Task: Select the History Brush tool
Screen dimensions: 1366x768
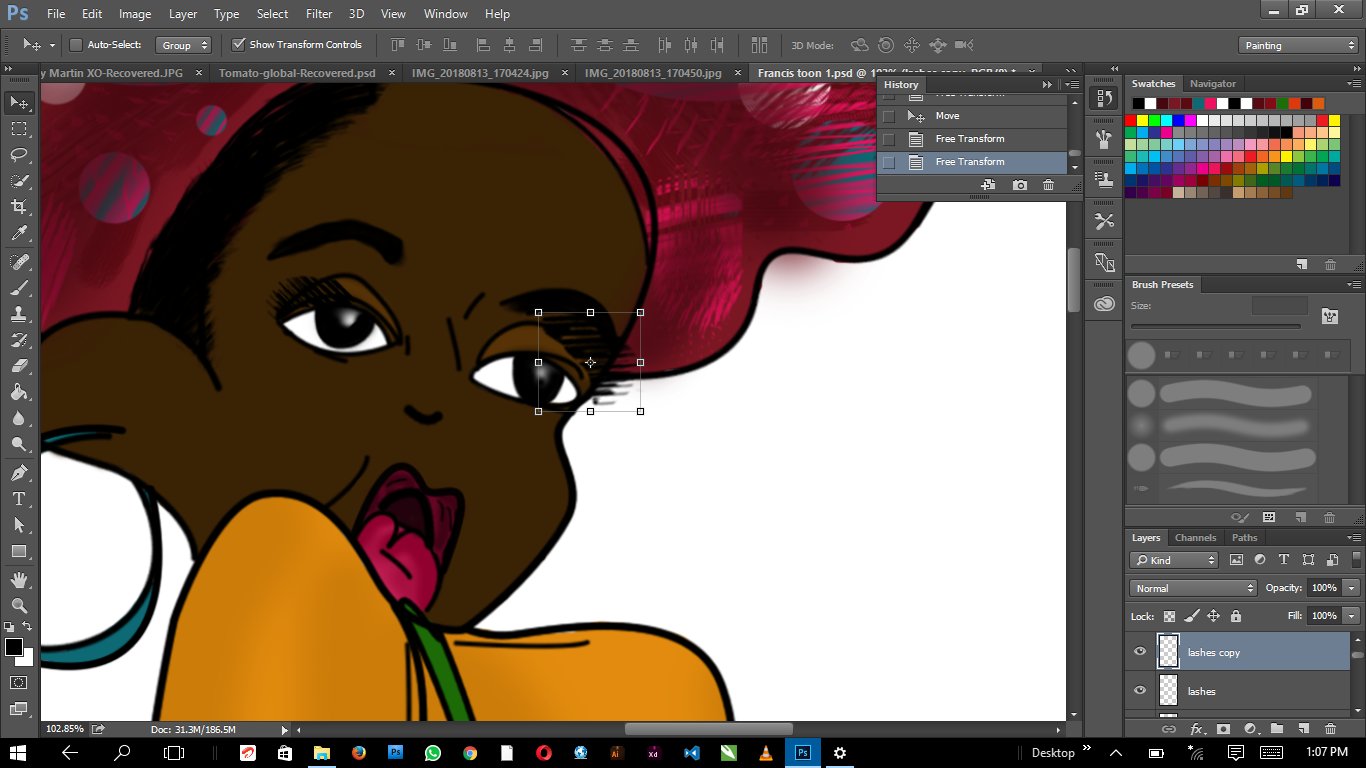Action: tap(19, 340)
